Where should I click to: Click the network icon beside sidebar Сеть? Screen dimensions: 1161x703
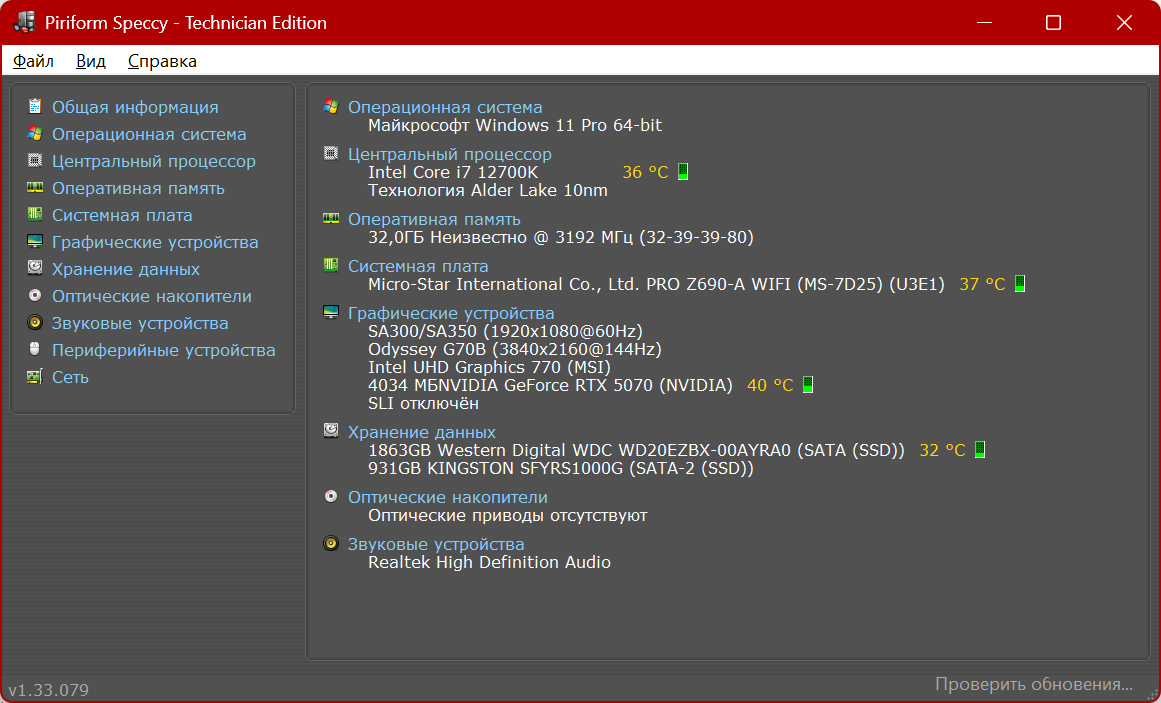pyautogui.click(x=35, y=376)
